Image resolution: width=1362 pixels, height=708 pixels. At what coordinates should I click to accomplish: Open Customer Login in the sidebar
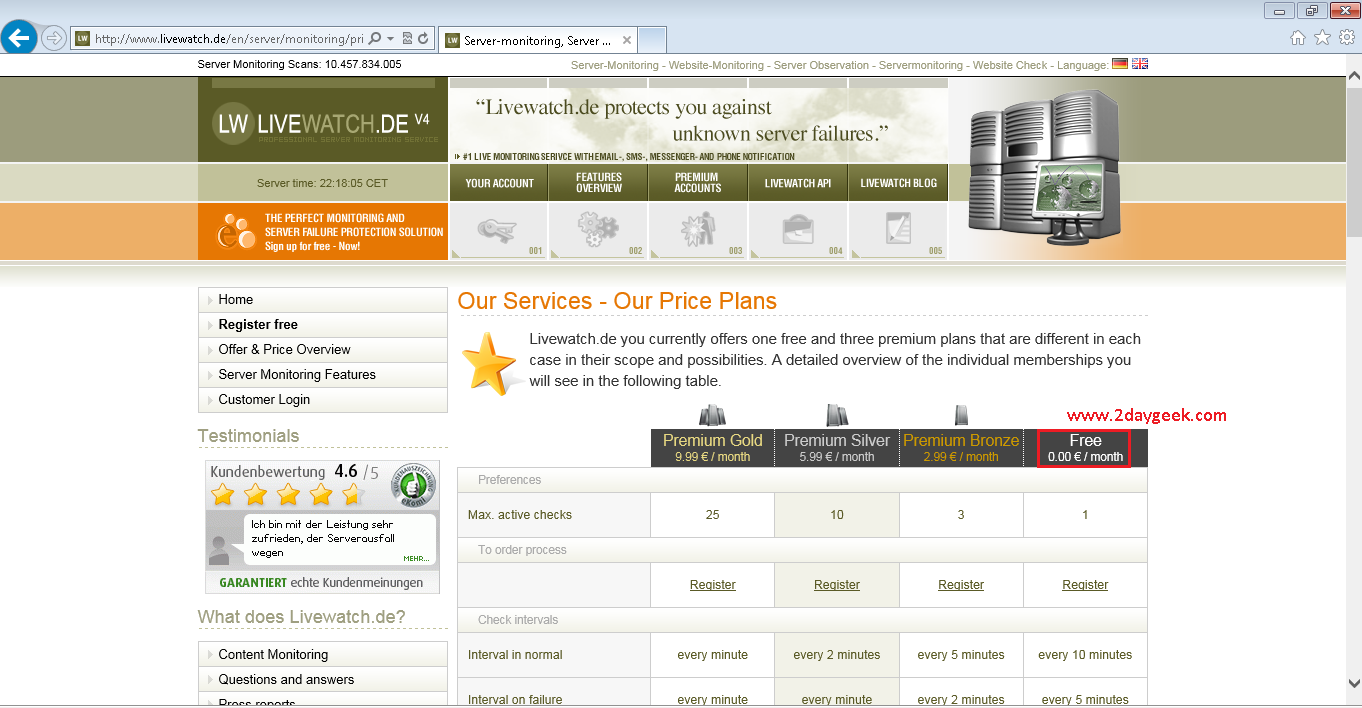323,400
